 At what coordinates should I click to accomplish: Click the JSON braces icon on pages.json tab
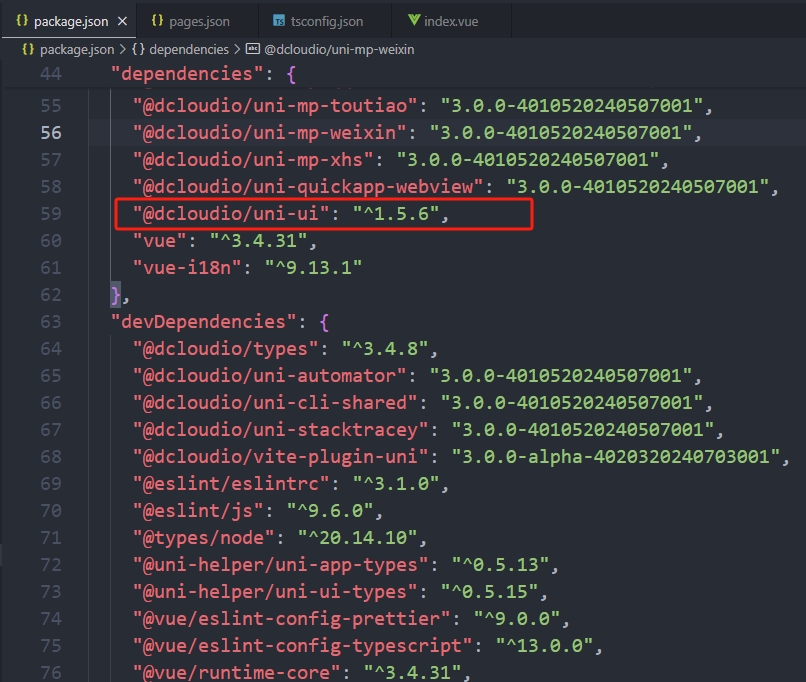click(158, 20)
